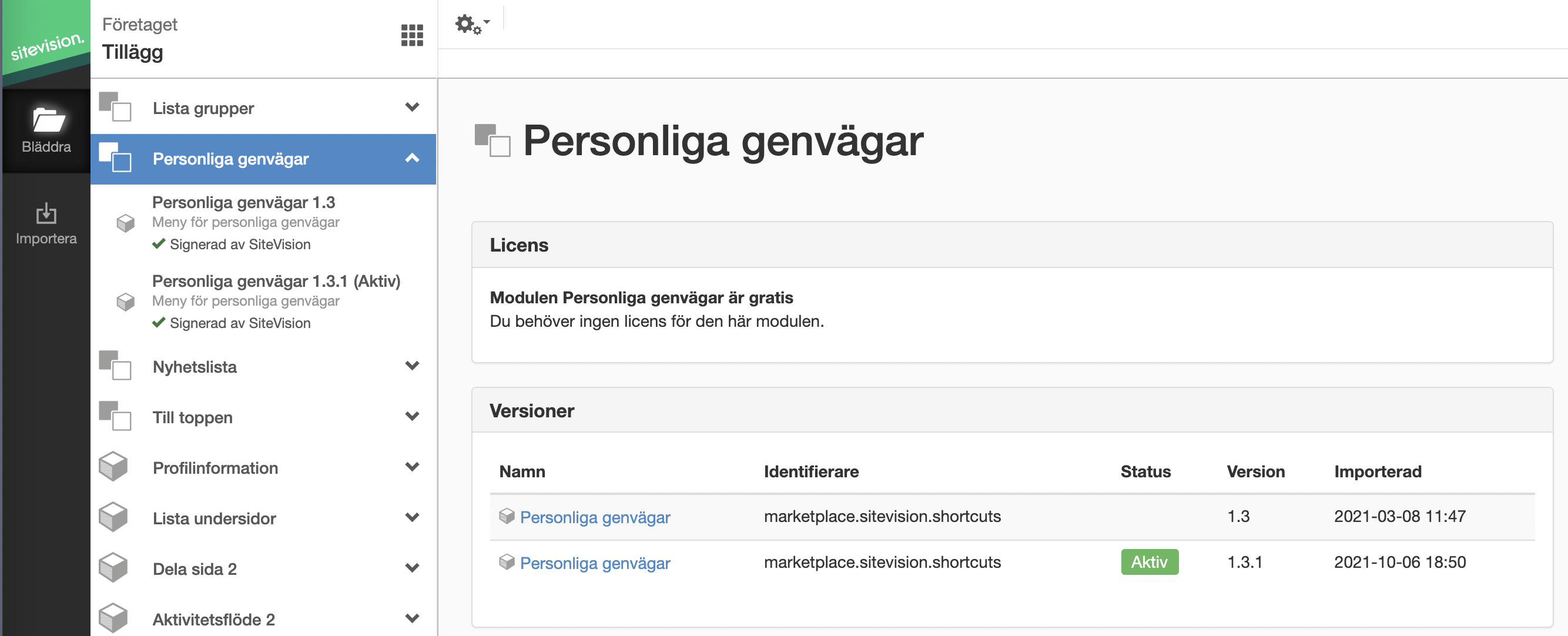The image size is (1568, 636).
Task: Click the Personliga genvägar 1.3 package icon
Action: pos(125,223)
